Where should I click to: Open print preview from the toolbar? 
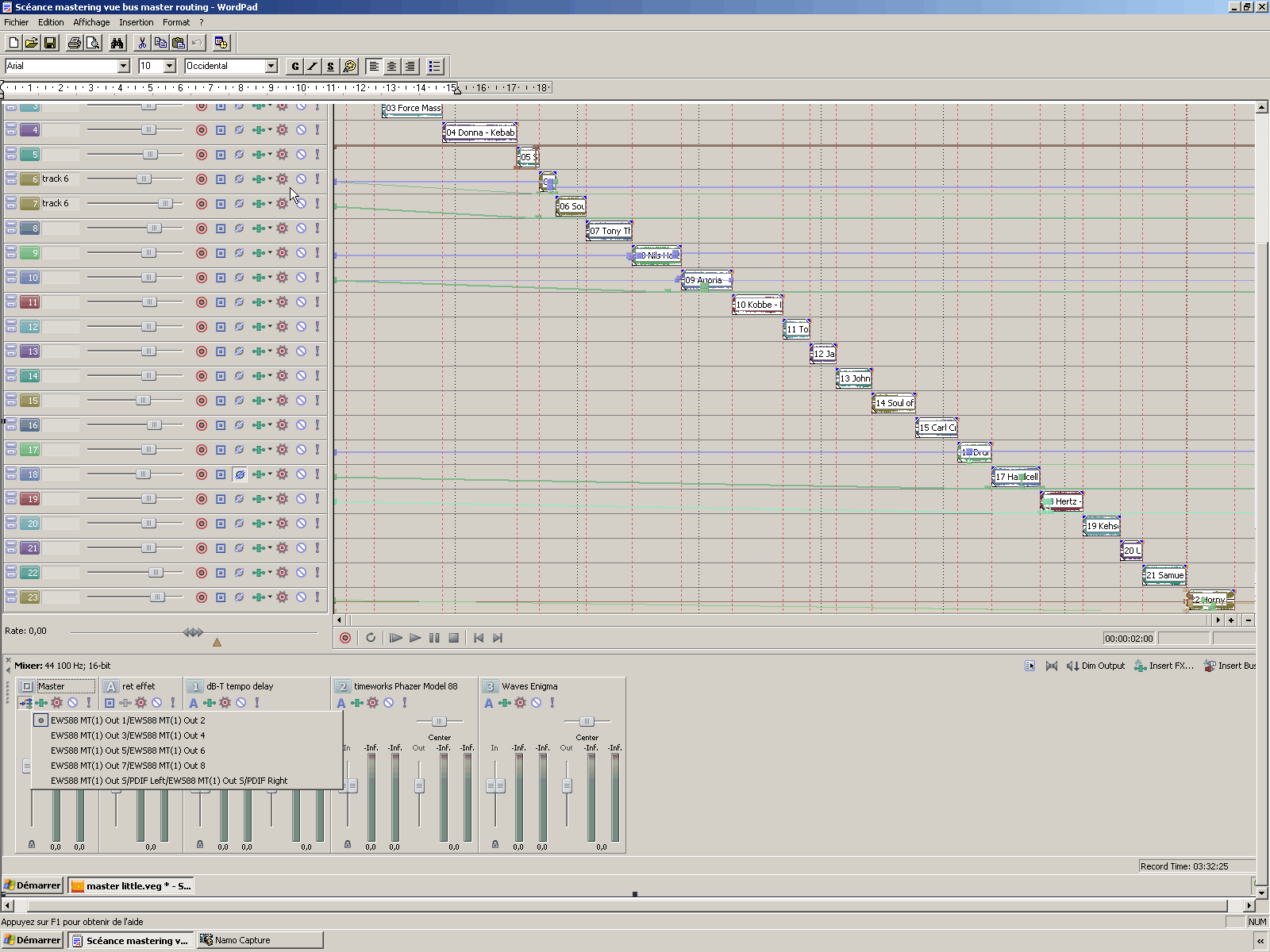tap(93, 43)
